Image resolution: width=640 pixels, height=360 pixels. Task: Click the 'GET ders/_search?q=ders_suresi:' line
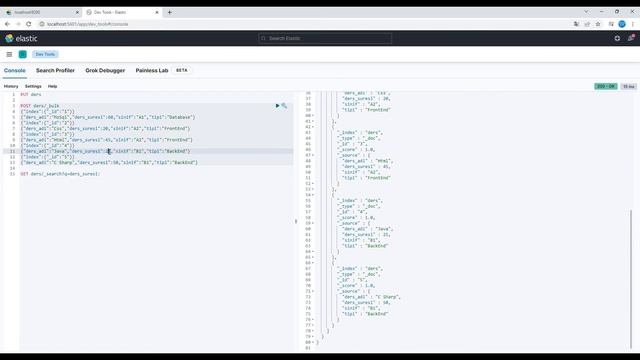(x=60, y=174)
